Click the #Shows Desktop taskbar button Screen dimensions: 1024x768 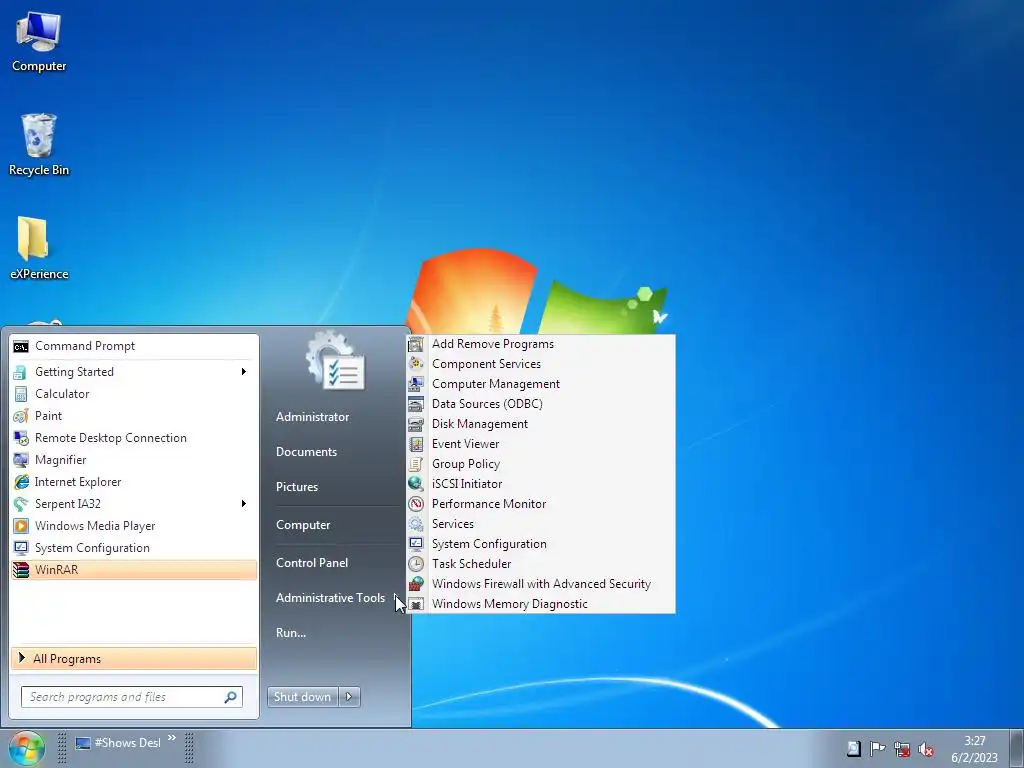(x=118, y=743)
